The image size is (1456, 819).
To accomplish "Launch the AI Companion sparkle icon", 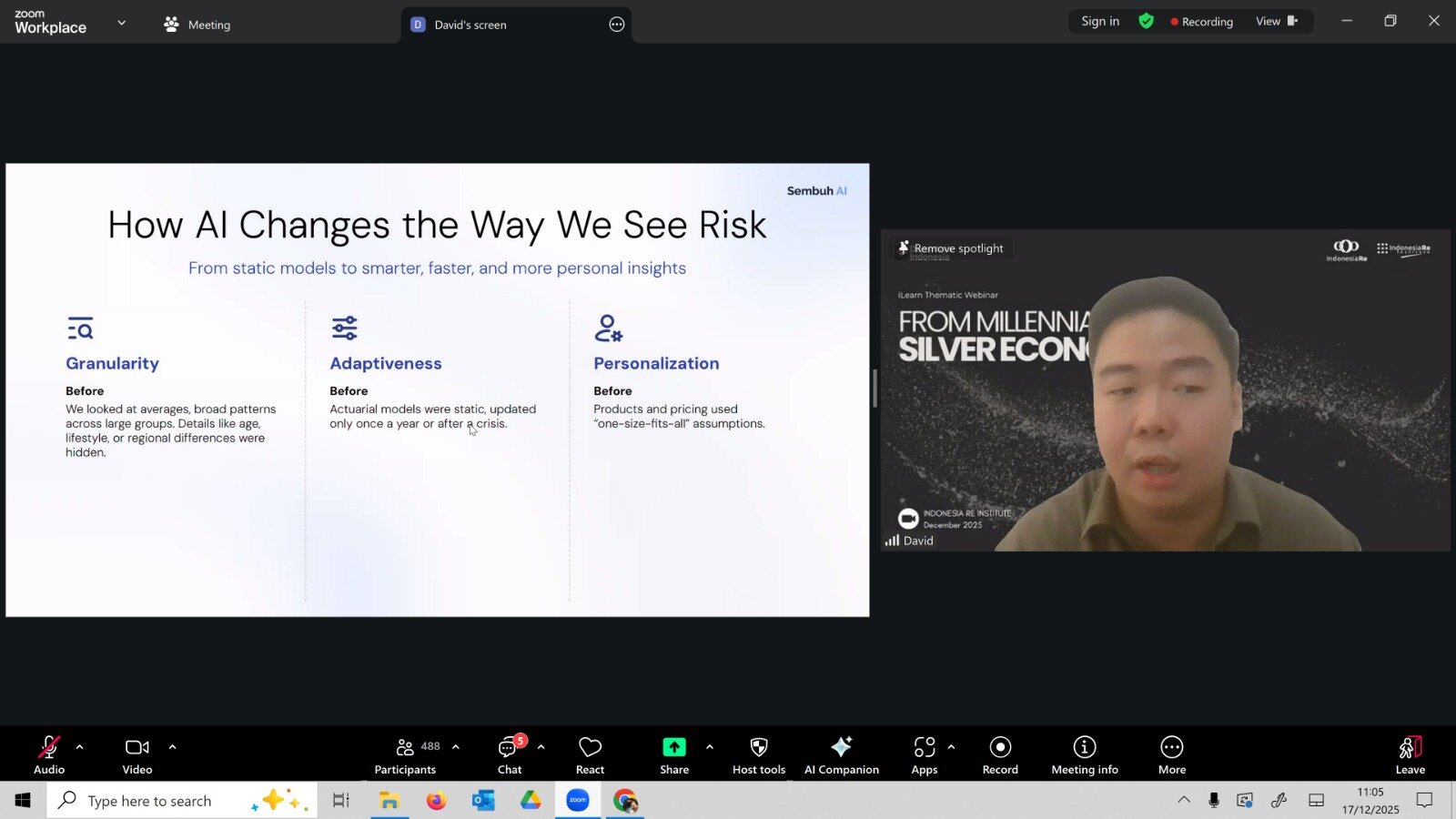I will tap(841, 747).
